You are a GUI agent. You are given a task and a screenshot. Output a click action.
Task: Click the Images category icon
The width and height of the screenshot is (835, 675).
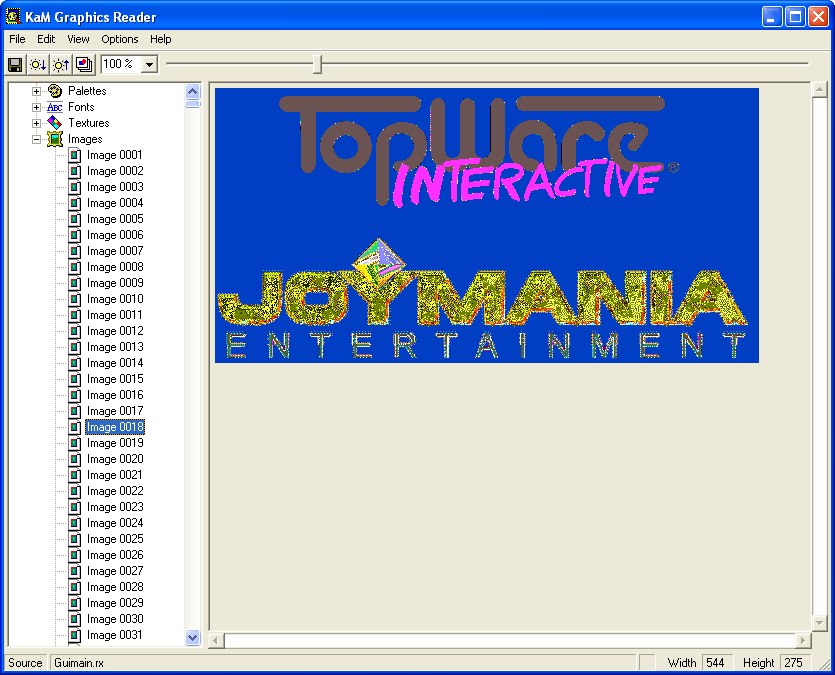coord(55,139)
